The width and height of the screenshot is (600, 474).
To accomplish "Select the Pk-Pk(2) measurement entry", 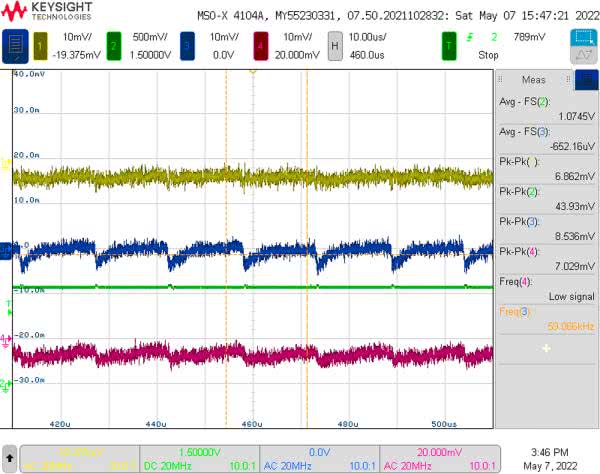I will tap(546, 198).
